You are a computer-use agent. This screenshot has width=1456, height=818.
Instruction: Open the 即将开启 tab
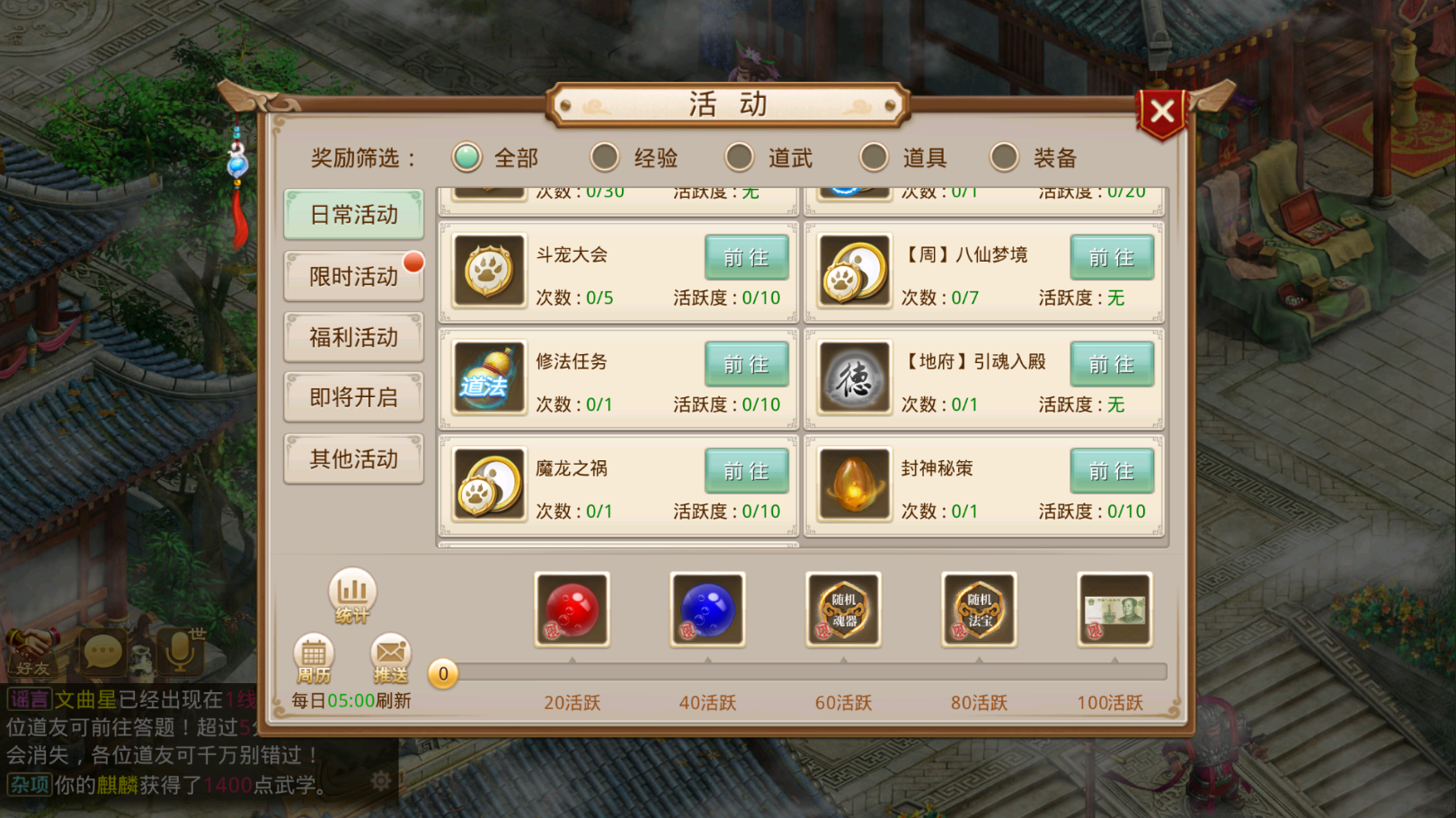point(354,397)
